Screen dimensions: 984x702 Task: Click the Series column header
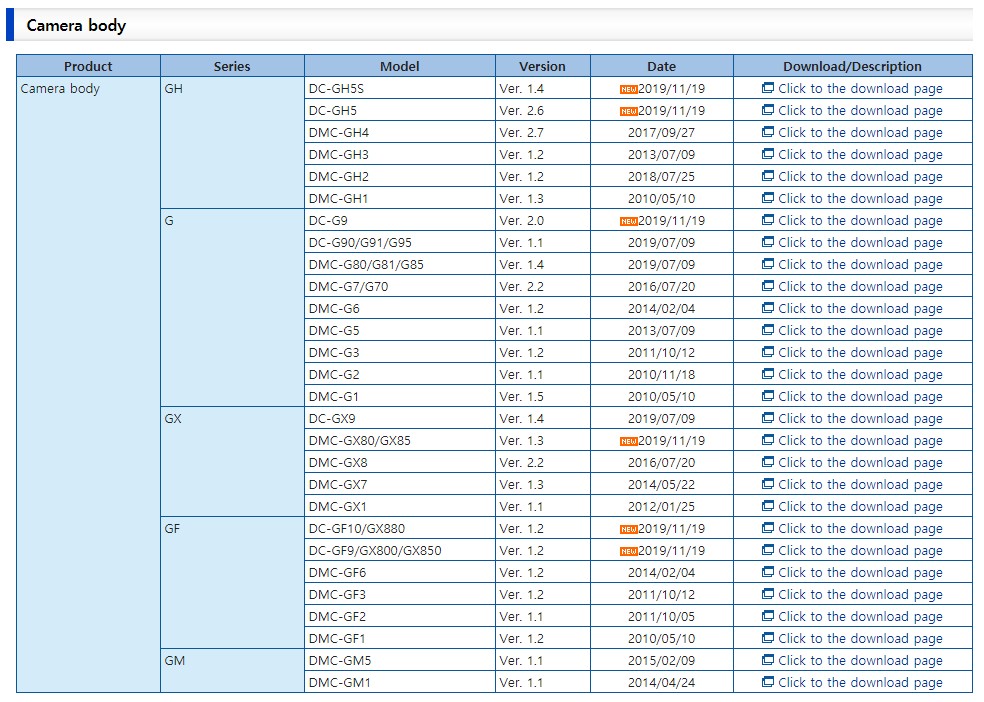pyautogui.click(x=232, y=66)
